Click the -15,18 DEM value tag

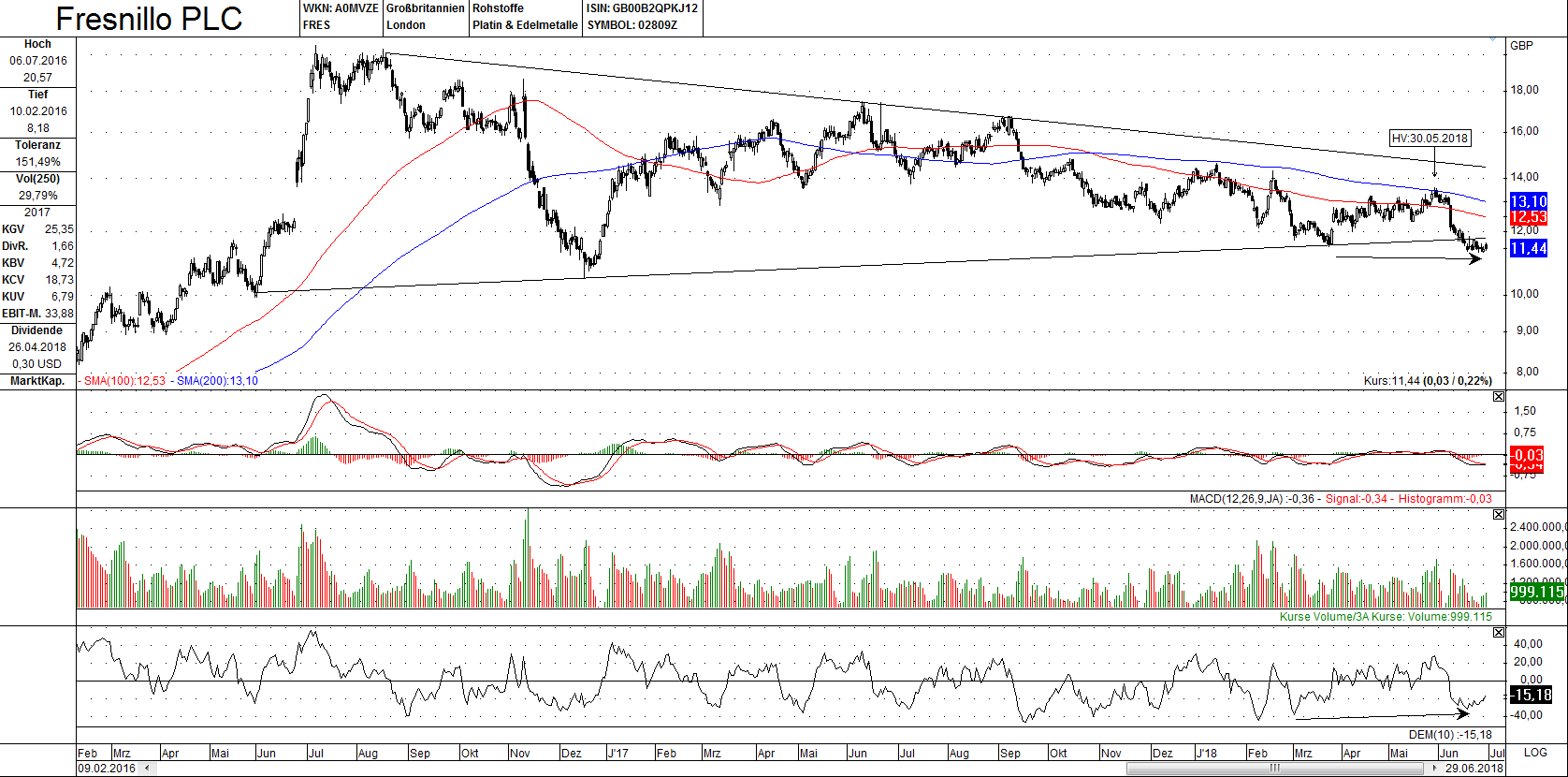coord(1532,695)
